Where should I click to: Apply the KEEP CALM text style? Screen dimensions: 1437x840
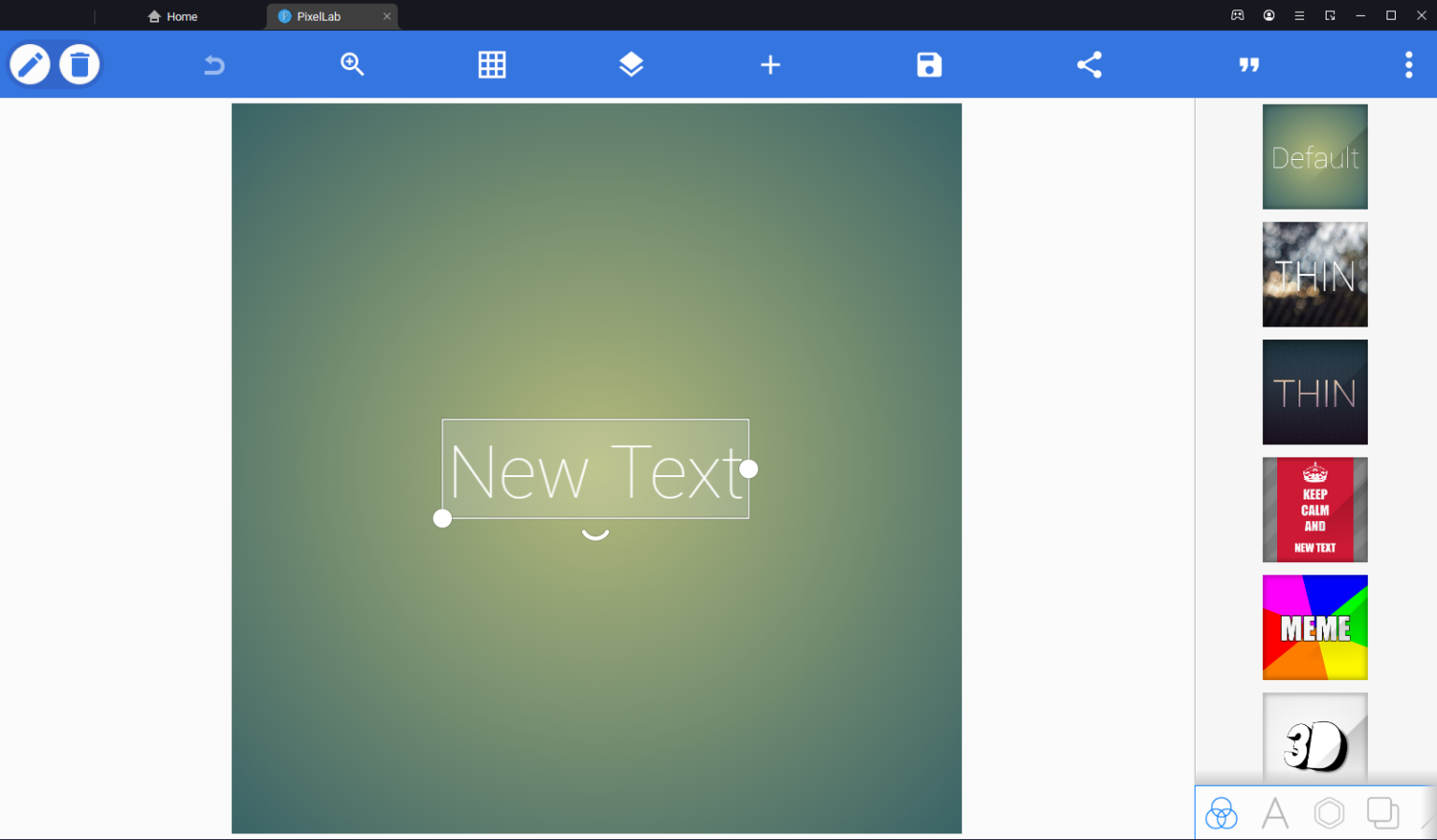pos(1314,510)
